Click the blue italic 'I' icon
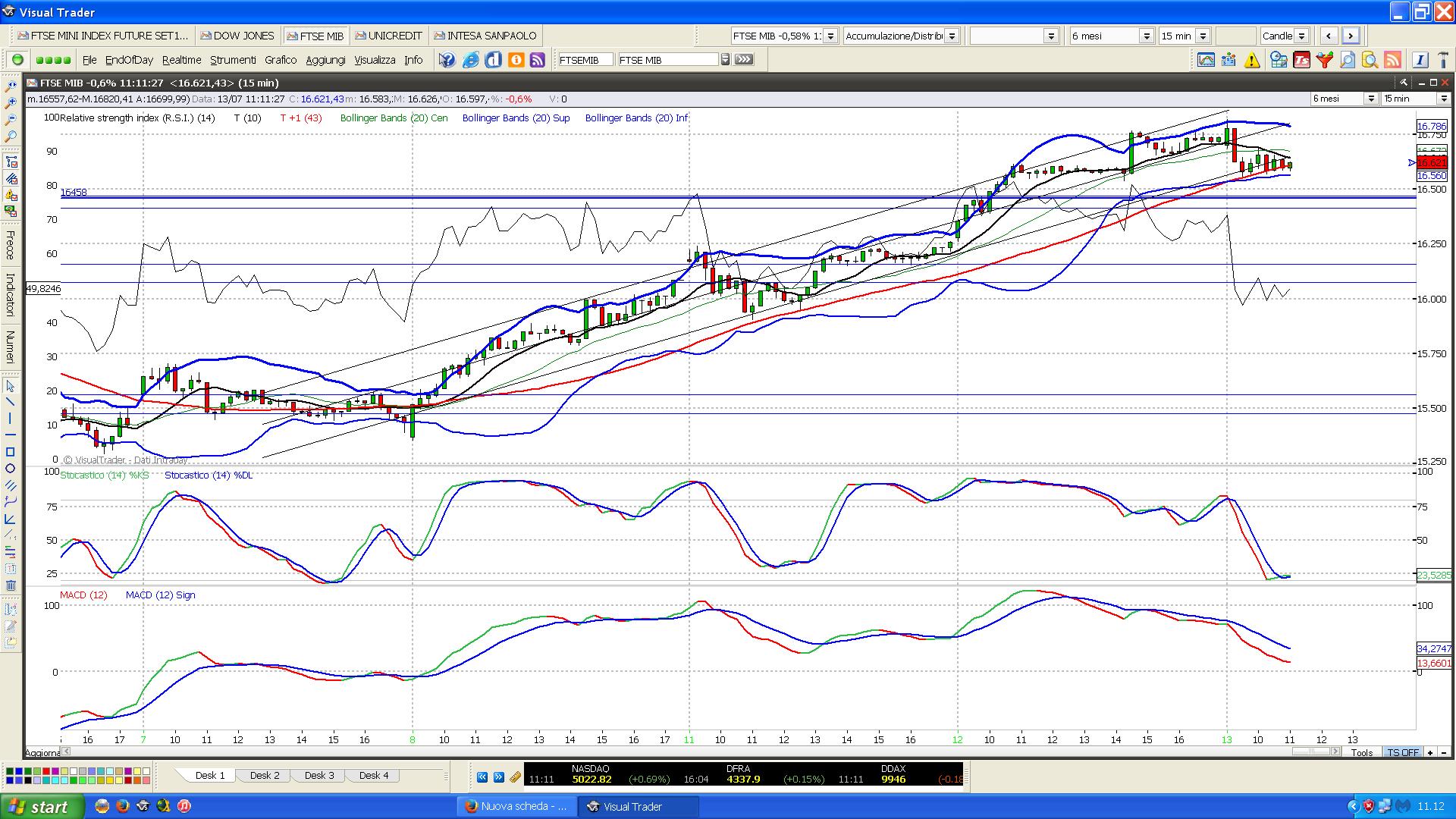Image resolution: width=1456 pixels, height=819 pixels. tap(1420, 60)
